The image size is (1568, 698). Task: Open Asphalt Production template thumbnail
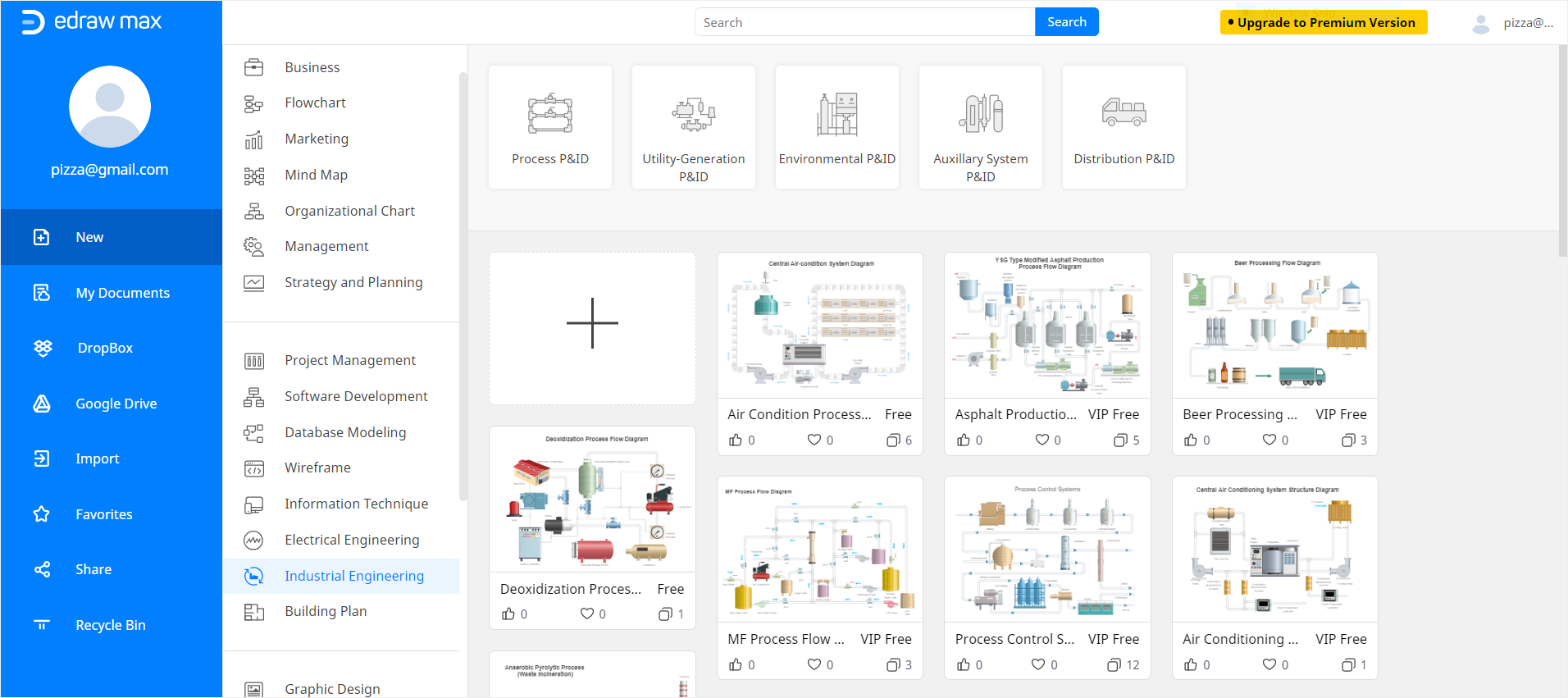click(x=1047, y=326)
